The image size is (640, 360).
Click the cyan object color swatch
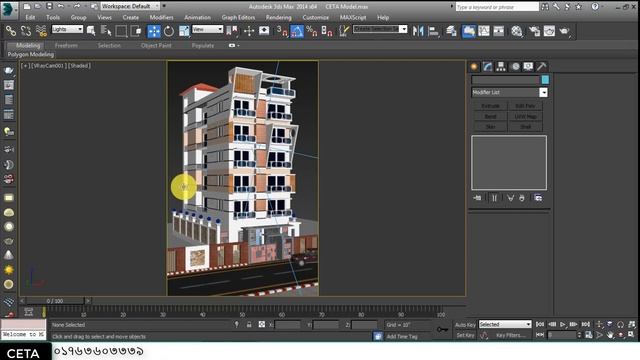click(545, 80)
